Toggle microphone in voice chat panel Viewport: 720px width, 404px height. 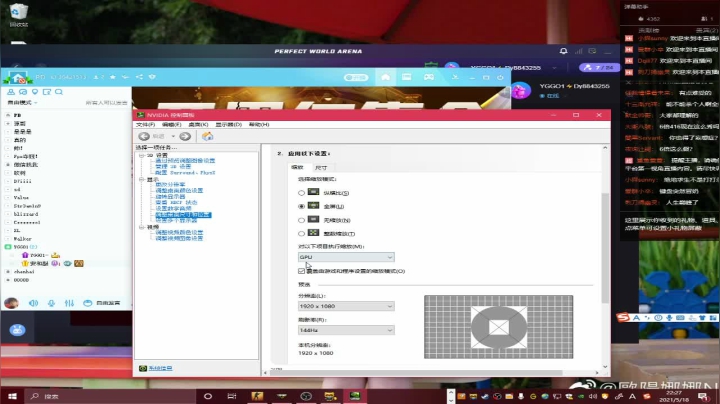pyautogui.click(x=51, y=303)
